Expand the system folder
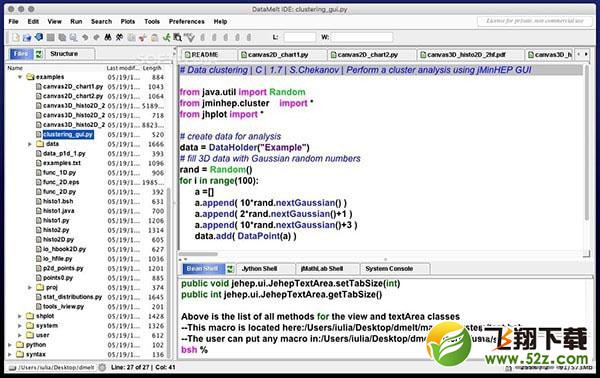Image resolution: width=600 pixels, height=378 pixels. click(x=20, y=326)
